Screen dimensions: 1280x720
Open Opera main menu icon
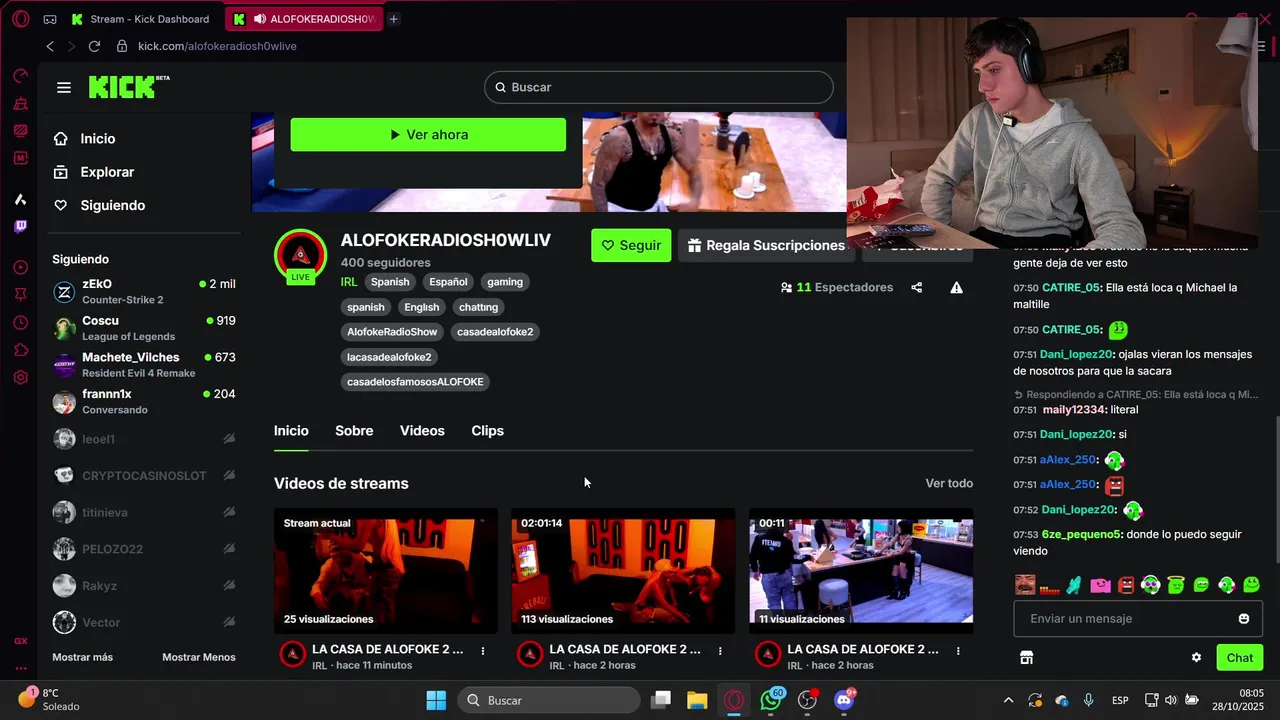coord(20,19)
